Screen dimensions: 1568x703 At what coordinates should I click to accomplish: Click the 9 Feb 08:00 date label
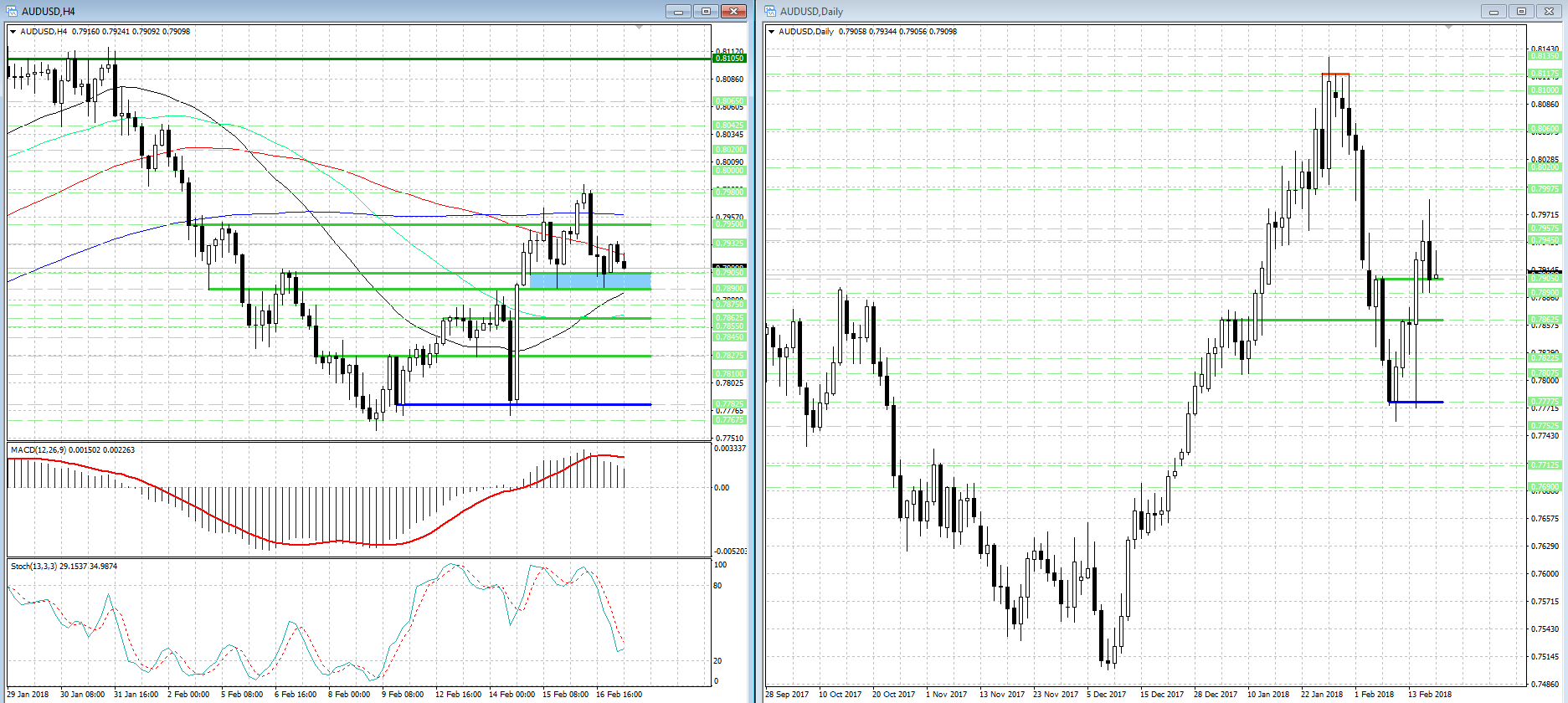click(403, 694)
